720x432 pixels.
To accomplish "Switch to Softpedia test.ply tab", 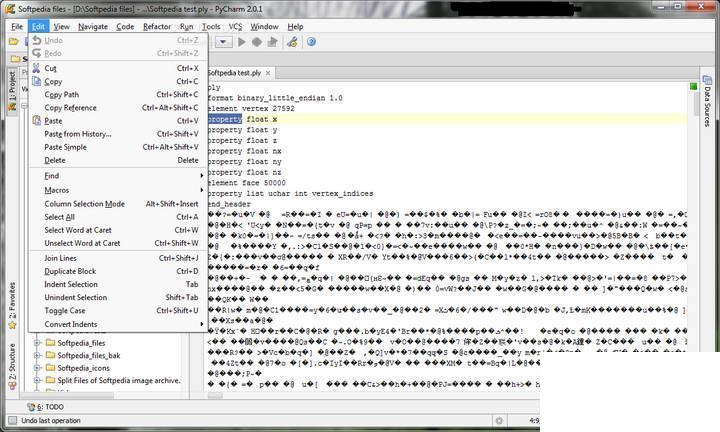I will (x=234, y=73).
